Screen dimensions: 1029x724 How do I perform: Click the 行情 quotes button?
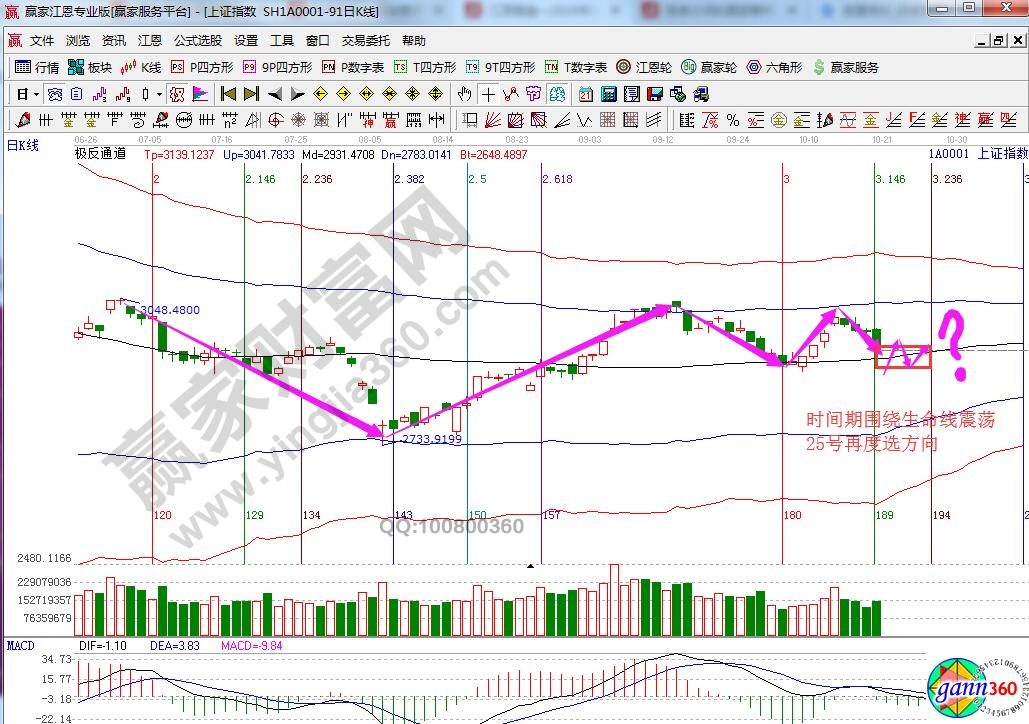38,67
